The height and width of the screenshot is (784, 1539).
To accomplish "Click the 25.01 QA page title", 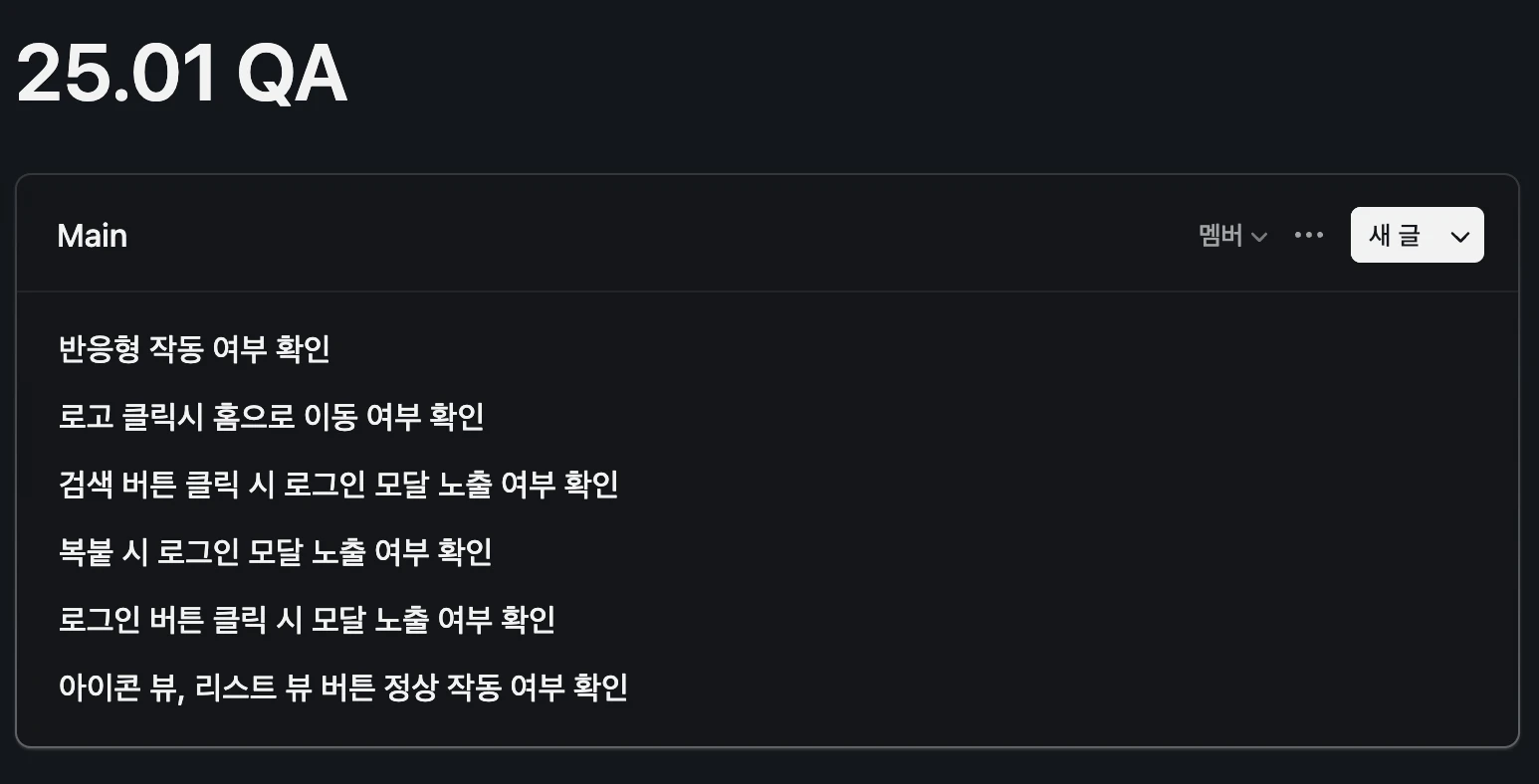I will (x=181, y=74).
